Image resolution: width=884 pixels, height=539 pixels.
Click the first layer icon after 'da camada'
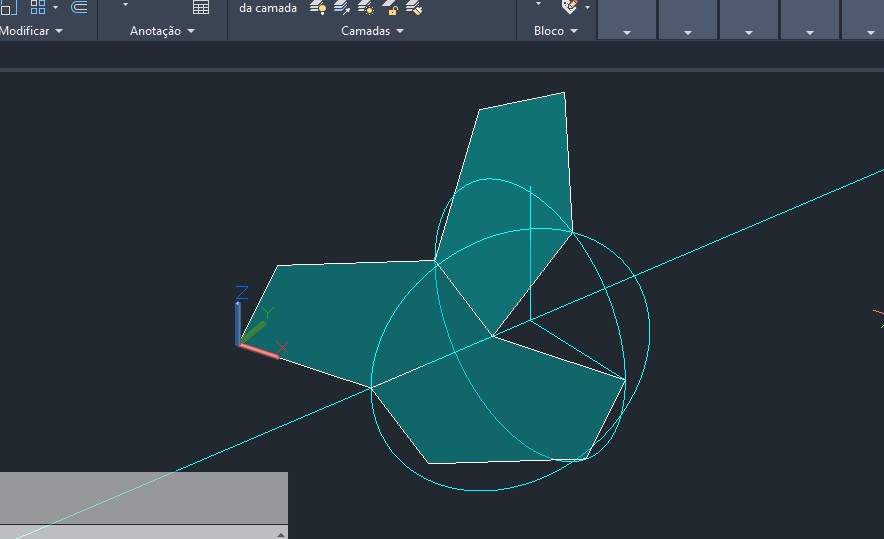318,8
